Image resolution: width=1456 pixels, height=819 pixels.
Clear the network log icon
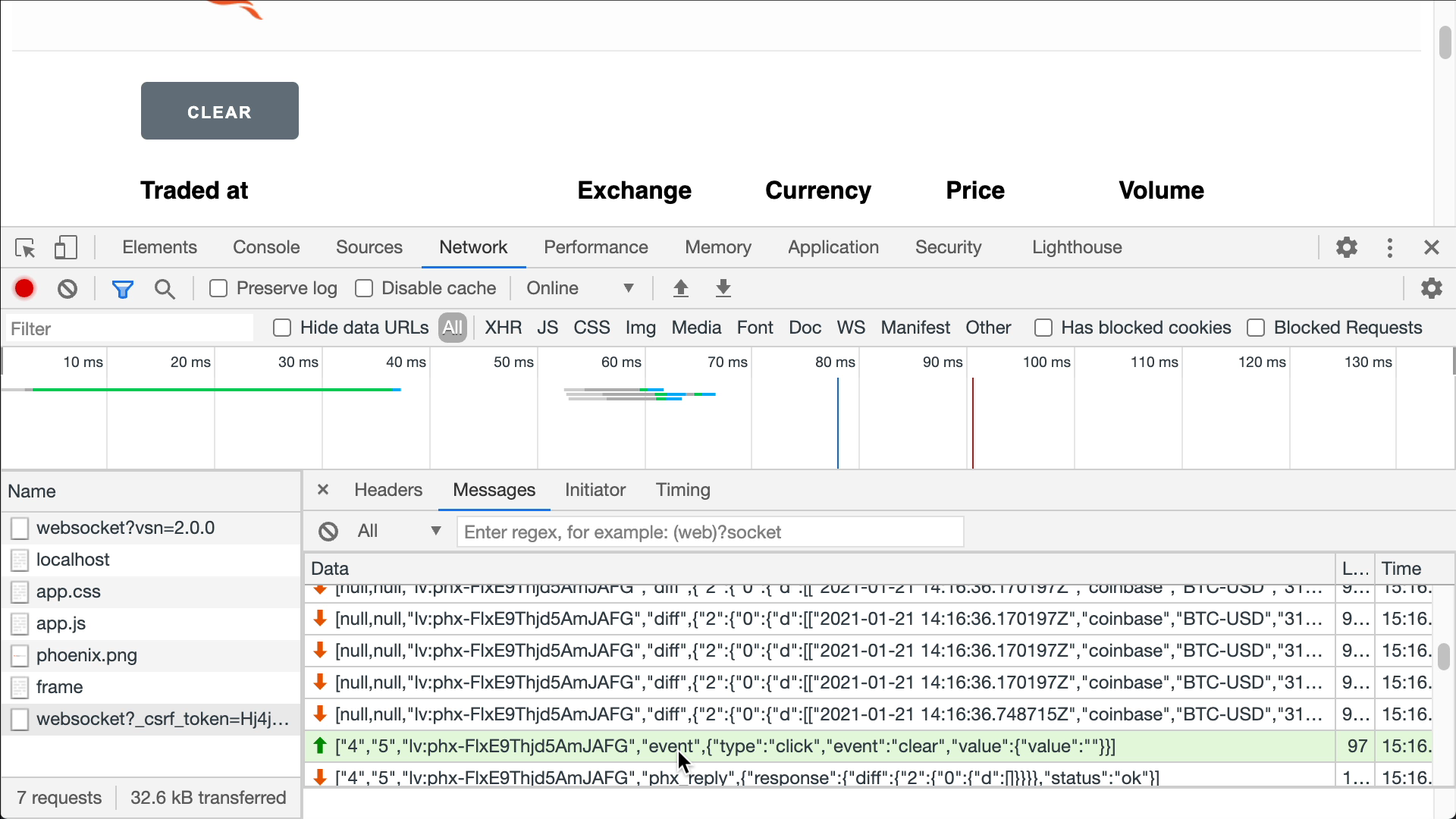click(67, 288)
